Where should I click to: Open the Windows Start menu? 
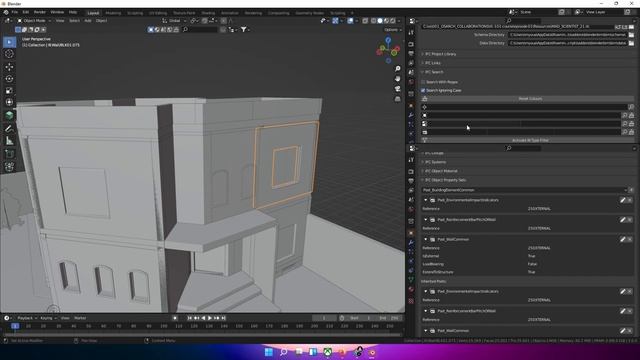[x=269, y=352]
